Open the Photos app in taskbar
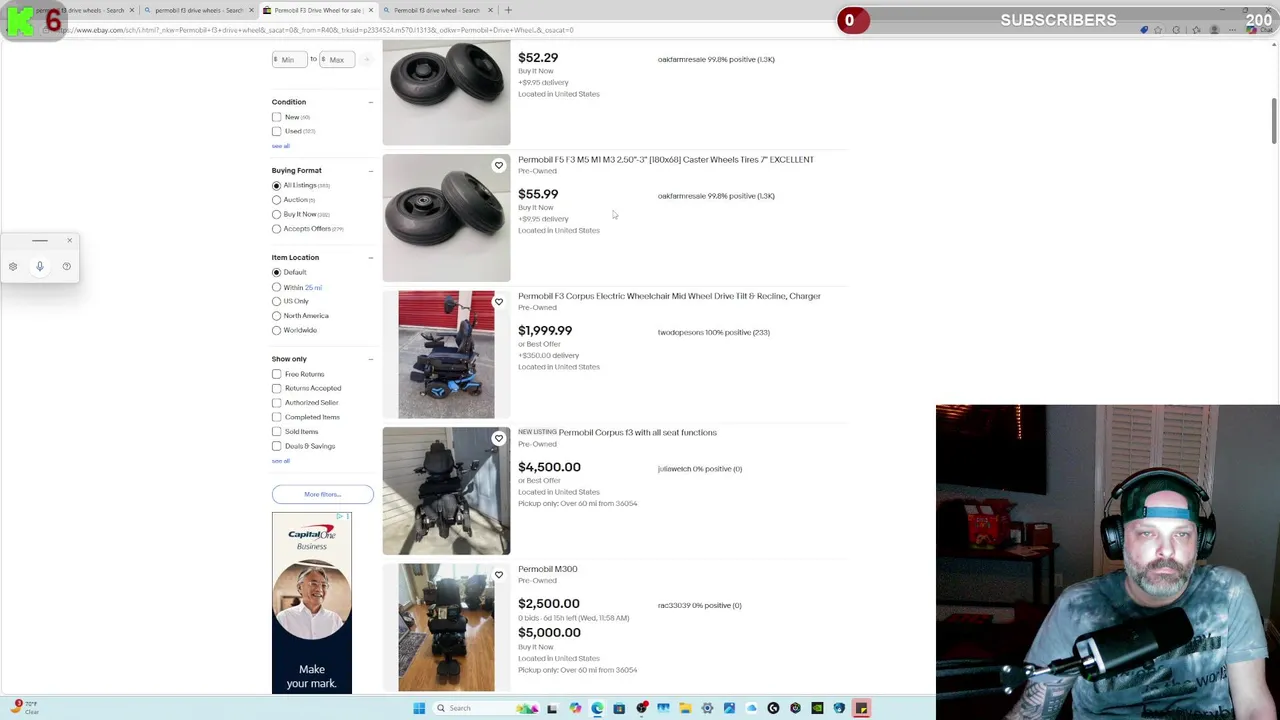1280x720 pixels. (x=729, y=708)
